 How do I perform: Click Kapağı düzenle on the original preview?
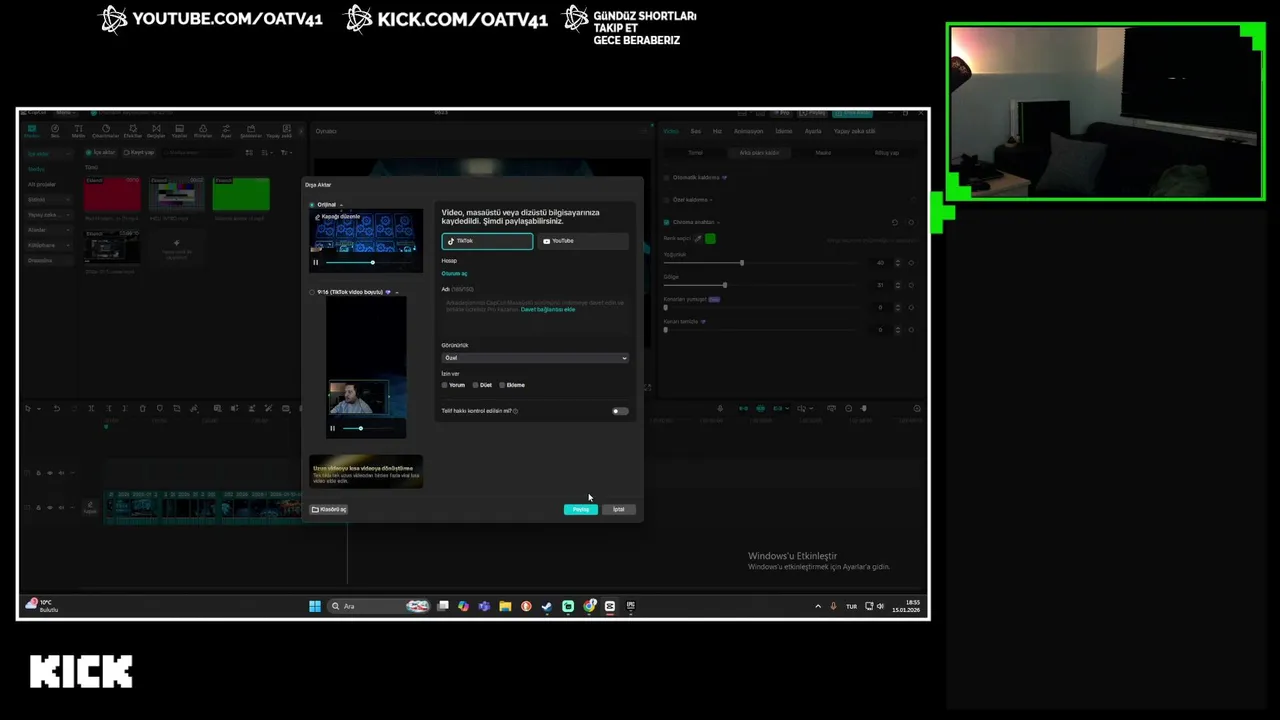point(338,217)
